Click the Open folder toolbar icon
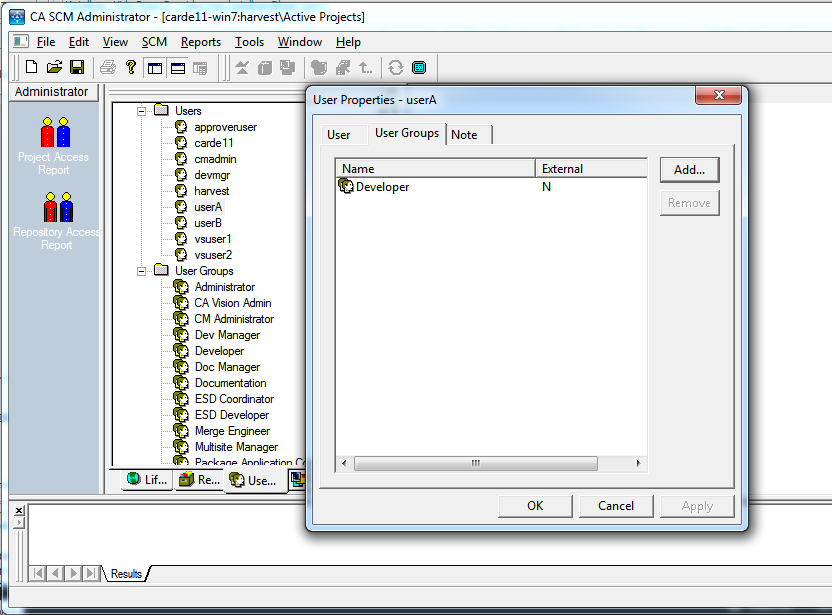Viewport: 832px width, 615px height. coord(54,67)
